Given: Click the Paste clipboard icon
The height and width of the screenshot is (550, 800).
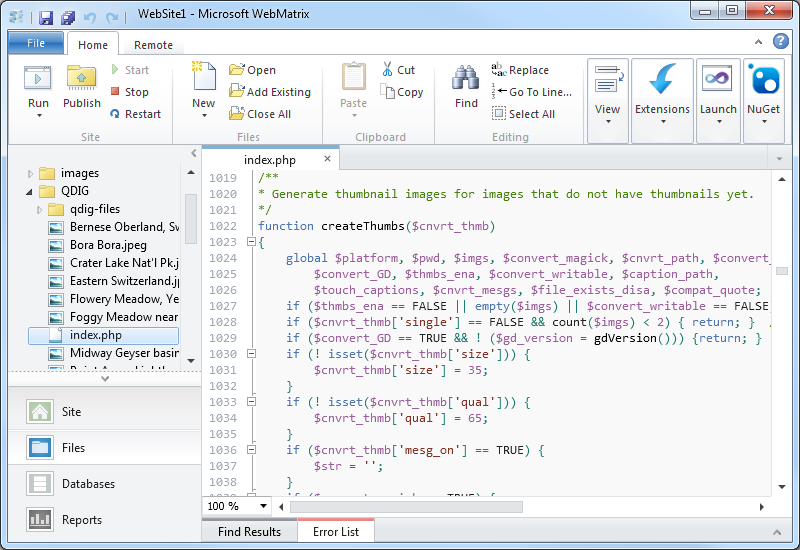Looking at the screenshot, I should click(353, 78).
